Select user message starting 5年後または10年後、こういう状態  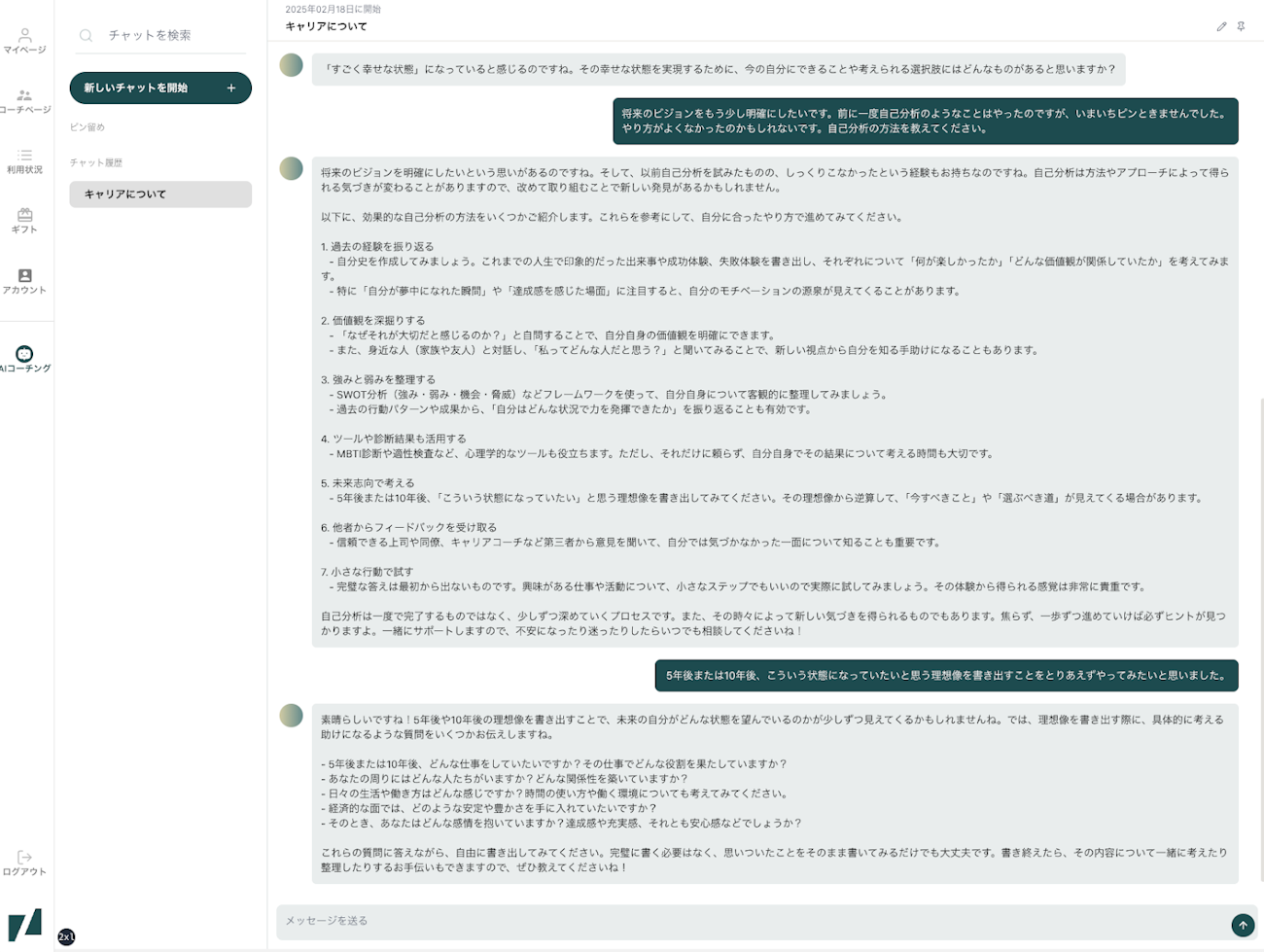[x=946, y=675]
